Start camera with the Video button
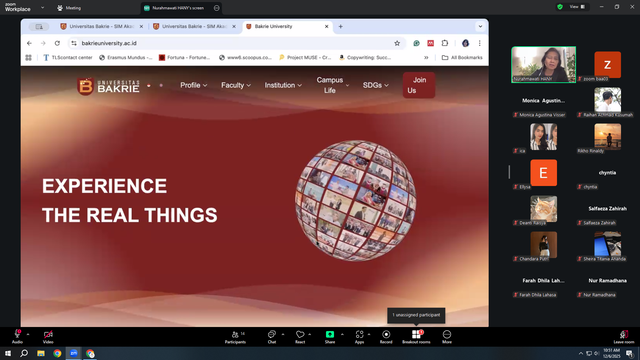This screenshot has width=640, height=360. pos(48,337)
